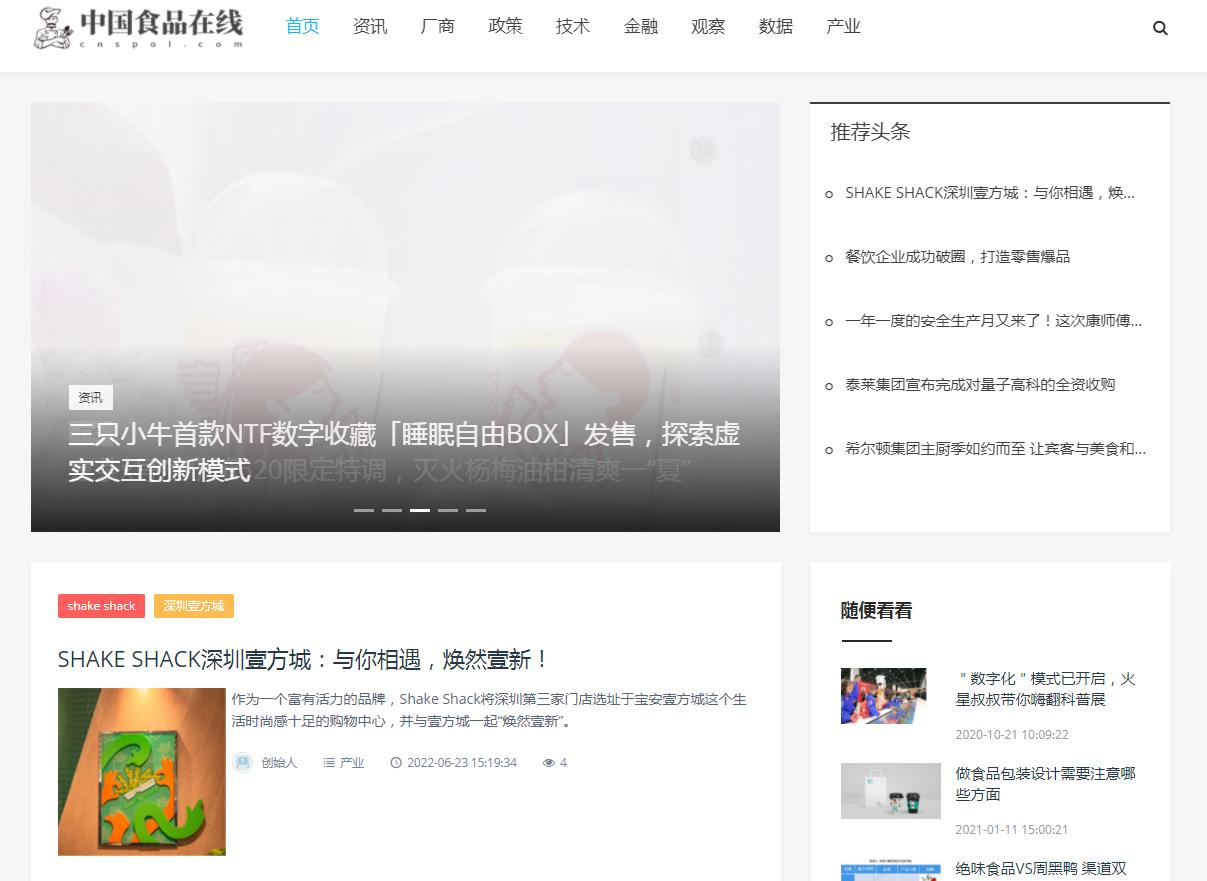The image size is (1207, 881).
Task: Click the 2021-01-11 15:00:21 date text
Action: (x=1012, y=830)
